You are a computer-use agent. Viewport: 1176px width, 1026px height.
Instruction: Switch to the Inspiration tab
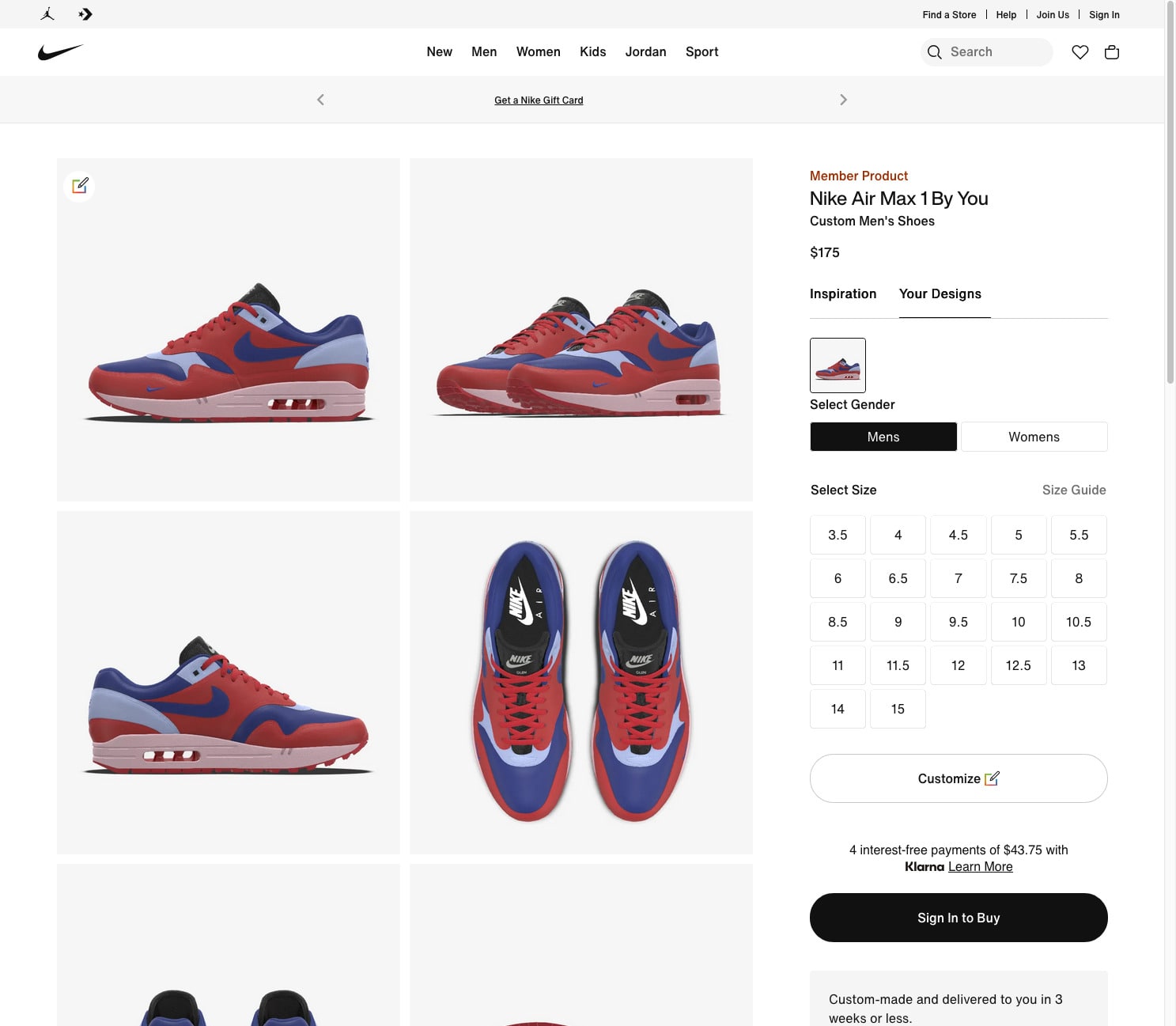pos(843,293)
